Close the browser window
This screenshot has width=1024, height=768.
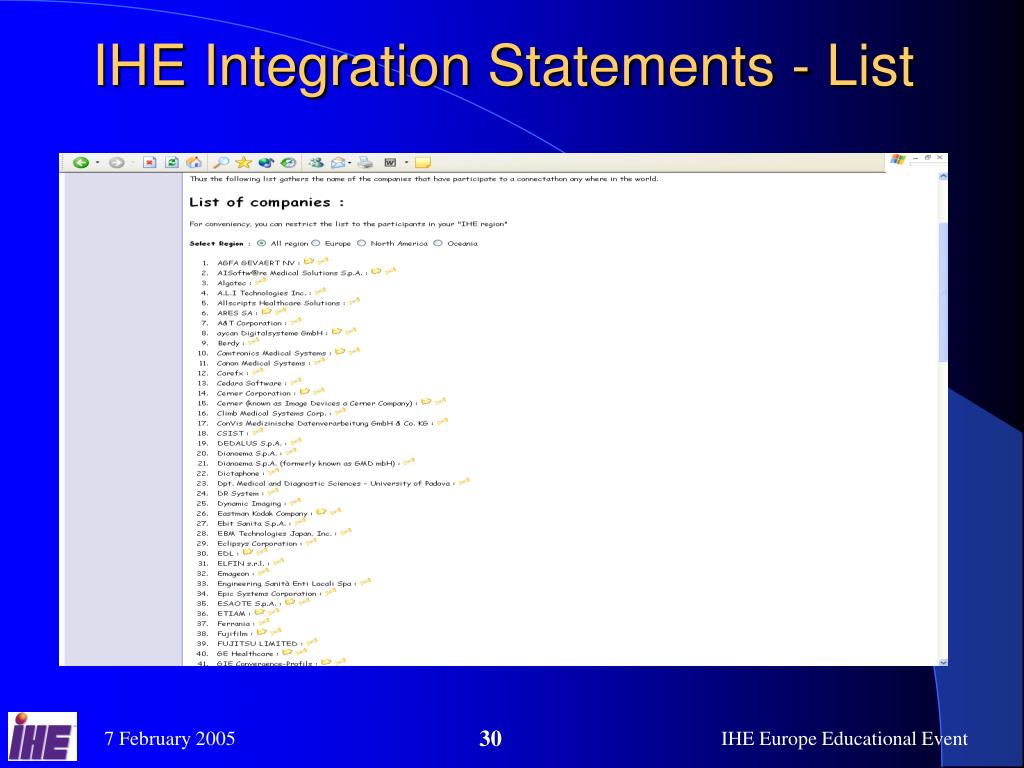click(939, 157)
